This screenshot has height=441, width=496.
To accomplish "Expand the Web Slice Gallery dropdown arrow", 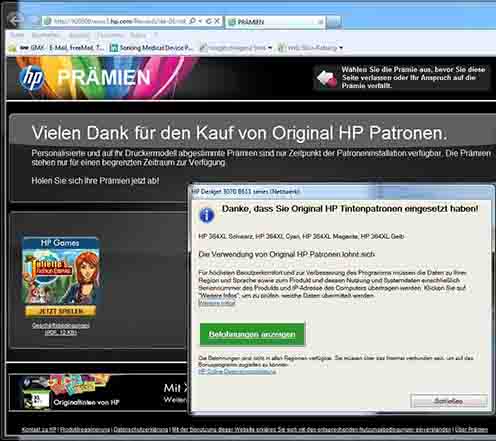I will tap(341, 48).
